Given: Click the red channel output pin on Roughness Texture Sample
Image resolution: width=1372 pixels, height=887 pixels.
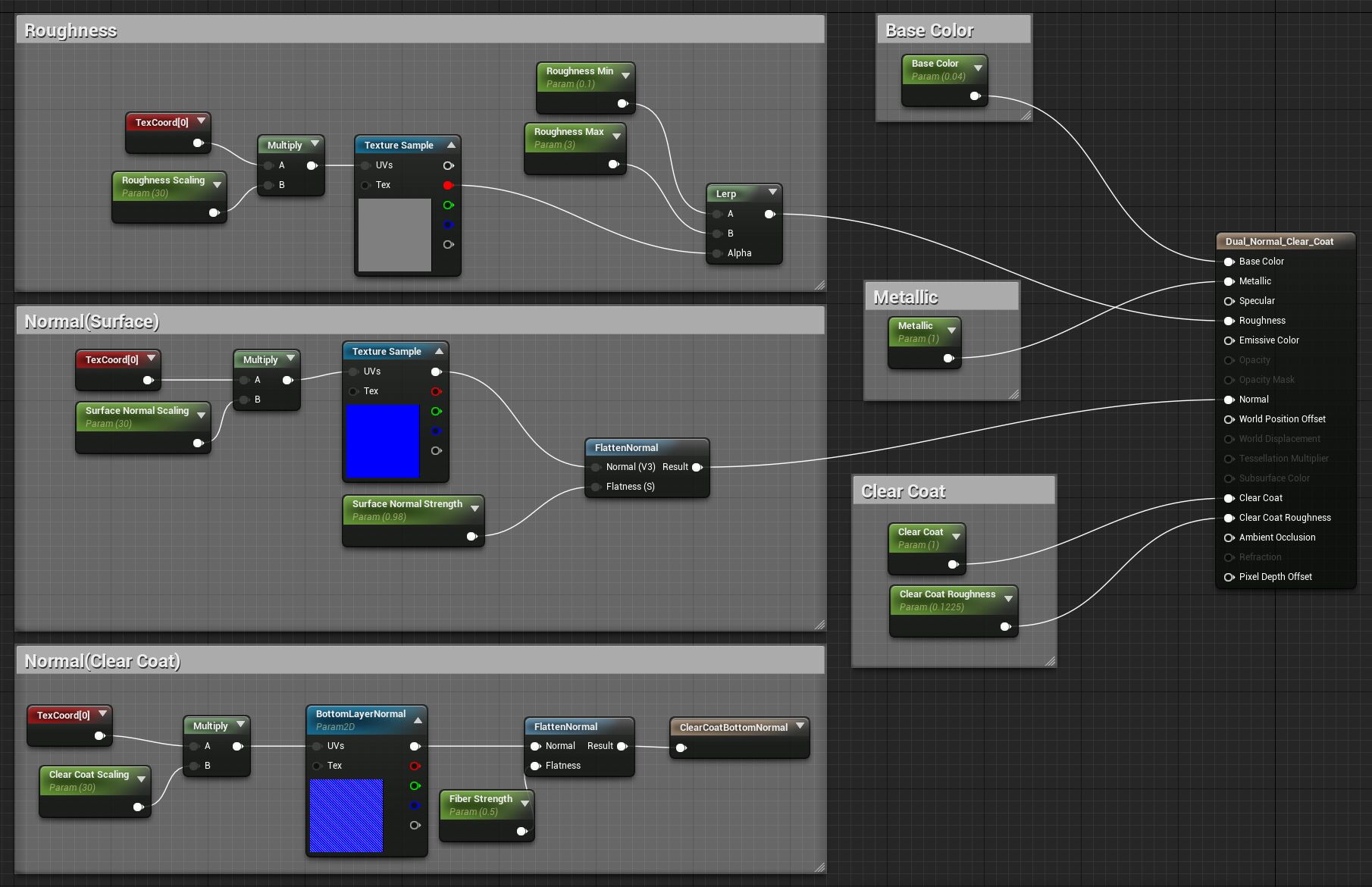Looking at the screenshot, I should (448, 185).
